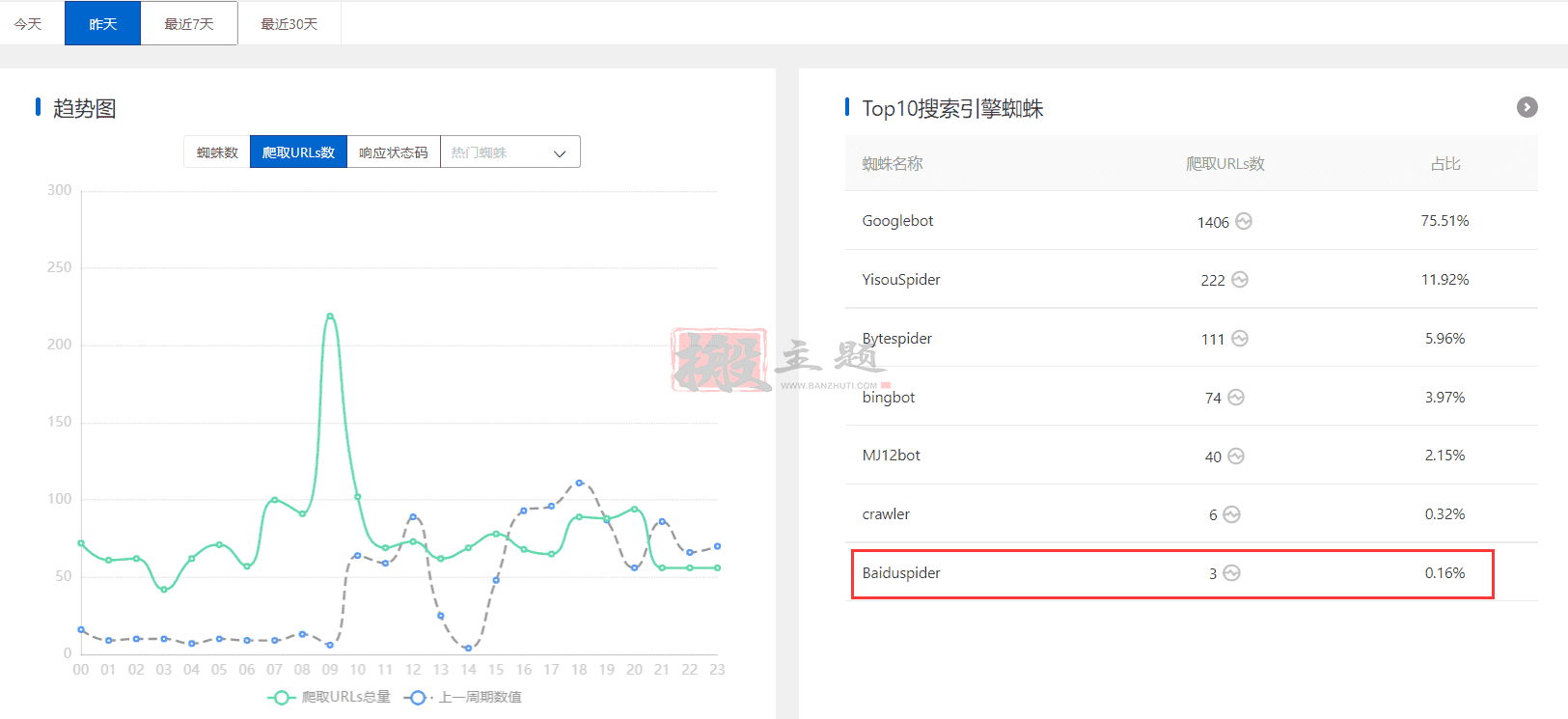Click the 0.32% share value
This screenshot has height=719, width=1568.
pyautogui.click(x=1444, y=514)
